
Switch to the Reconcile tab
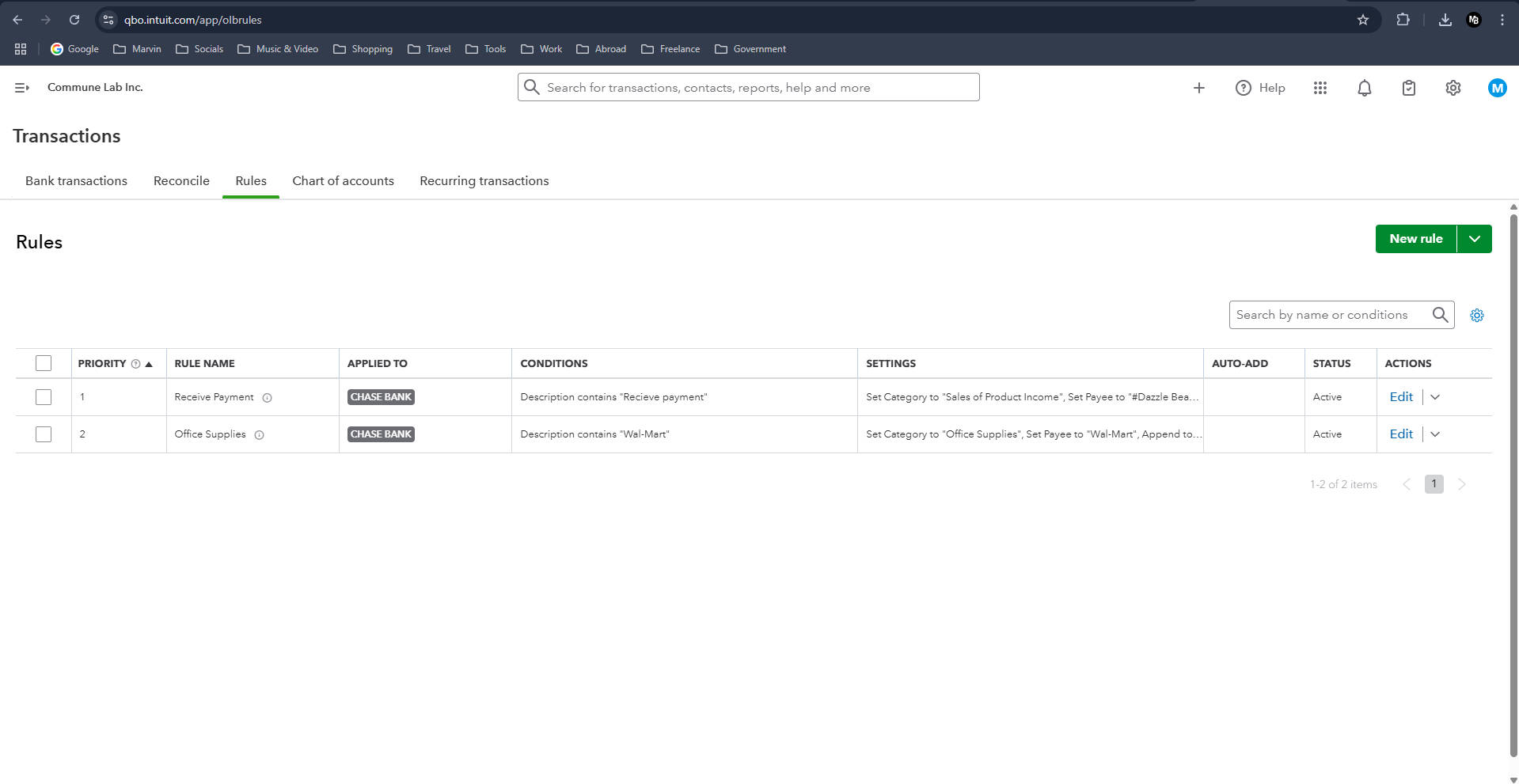coord(181,181)
